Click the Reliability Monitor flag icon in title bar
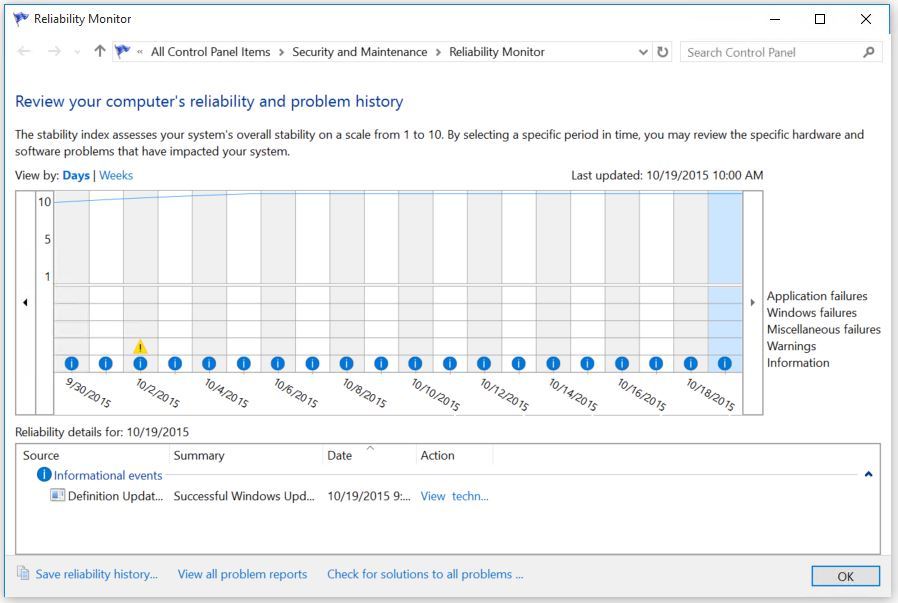This screenshot has height=603, width=898. (x=21, y=19)
